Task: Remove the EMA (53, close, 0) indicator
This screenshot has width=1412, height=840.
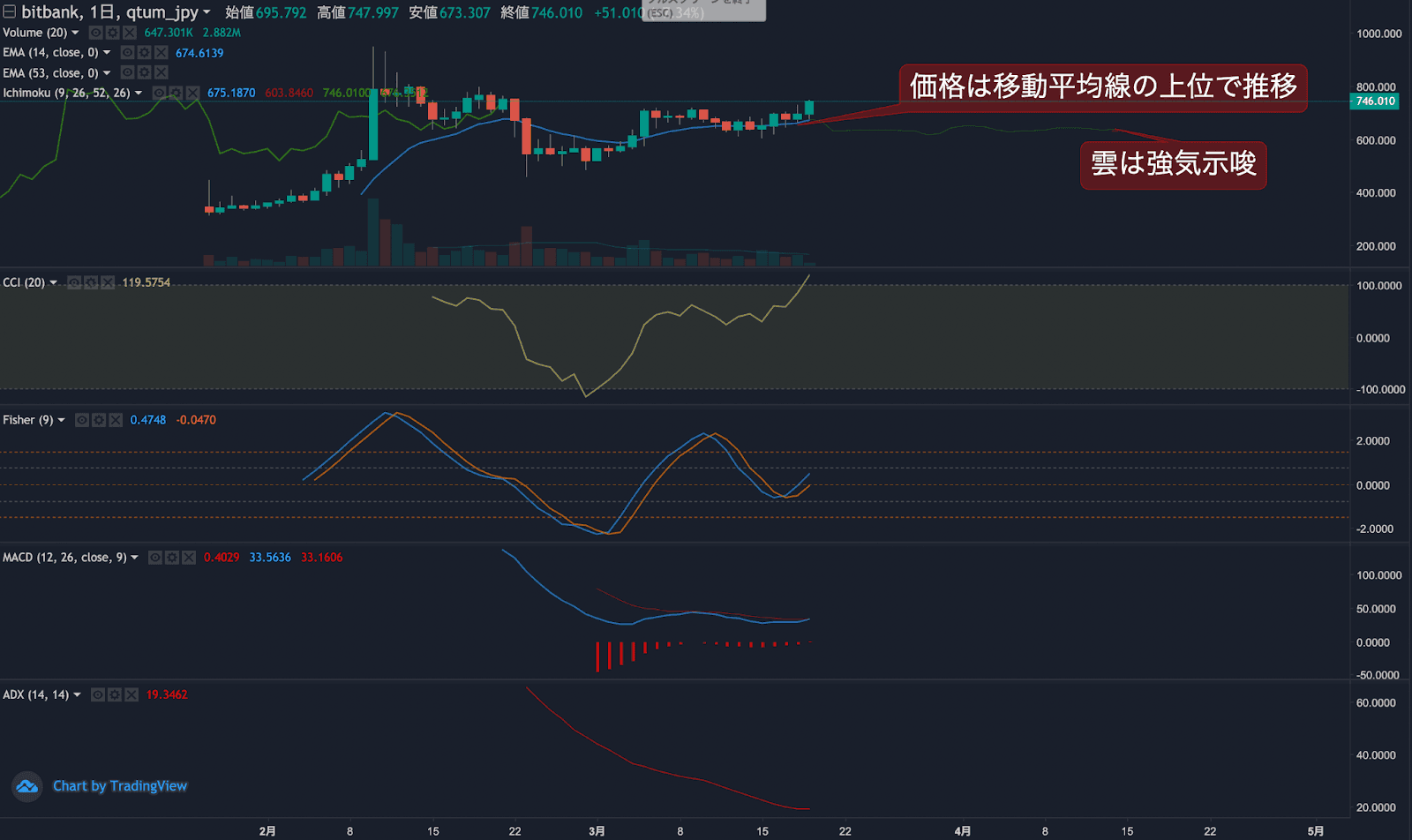Action: (x=161, y=72)
